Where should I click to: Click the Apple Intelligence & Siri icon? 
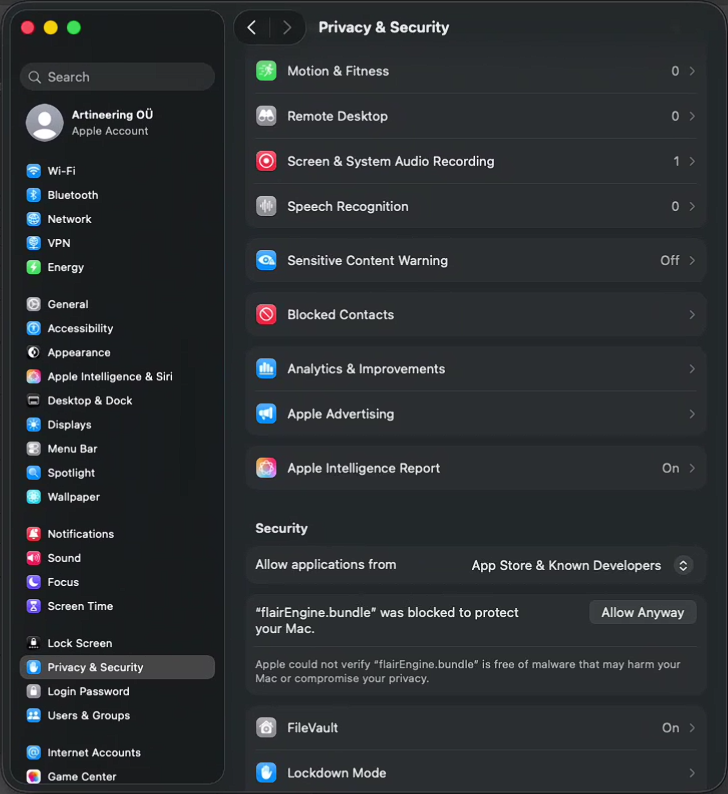[x=33, y=377]
